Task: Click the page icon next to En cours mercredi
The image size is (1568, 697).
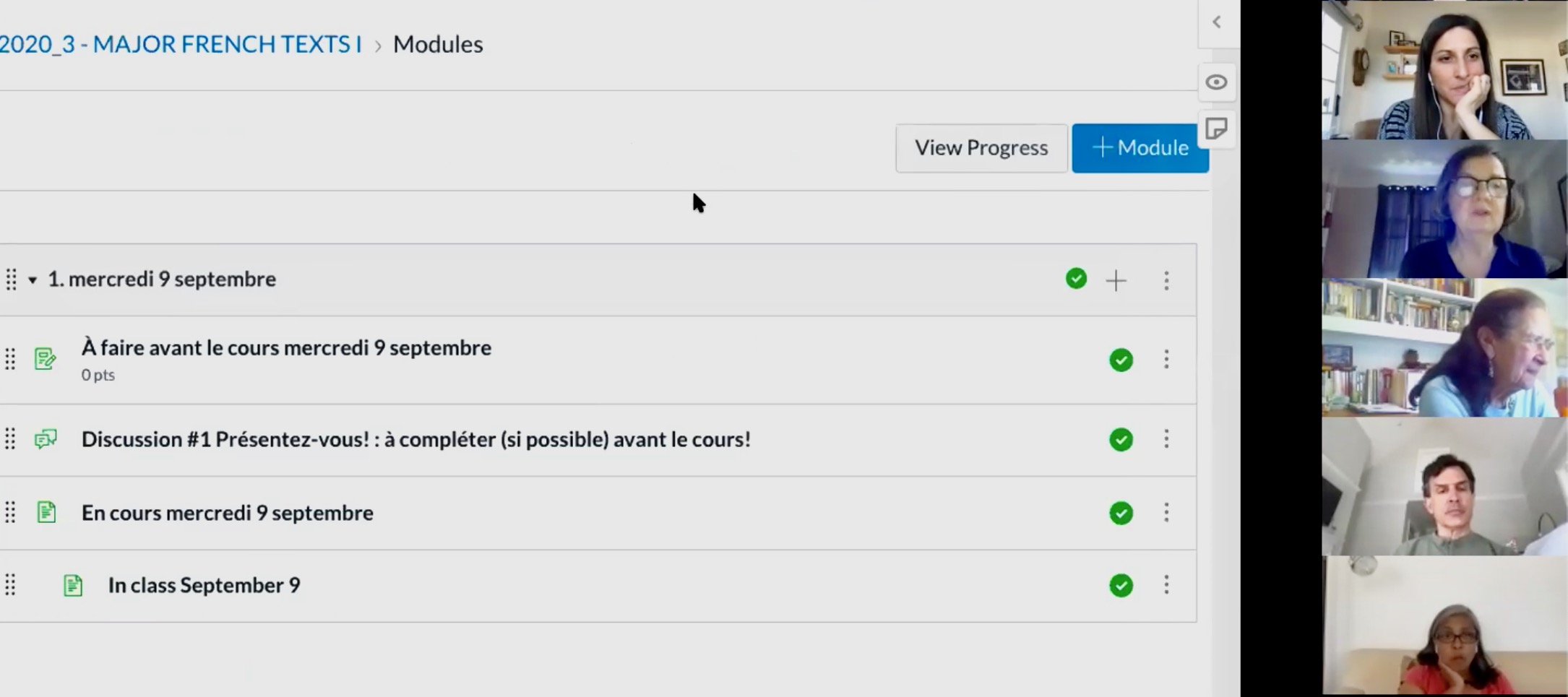Action: (x=46, y=512)
